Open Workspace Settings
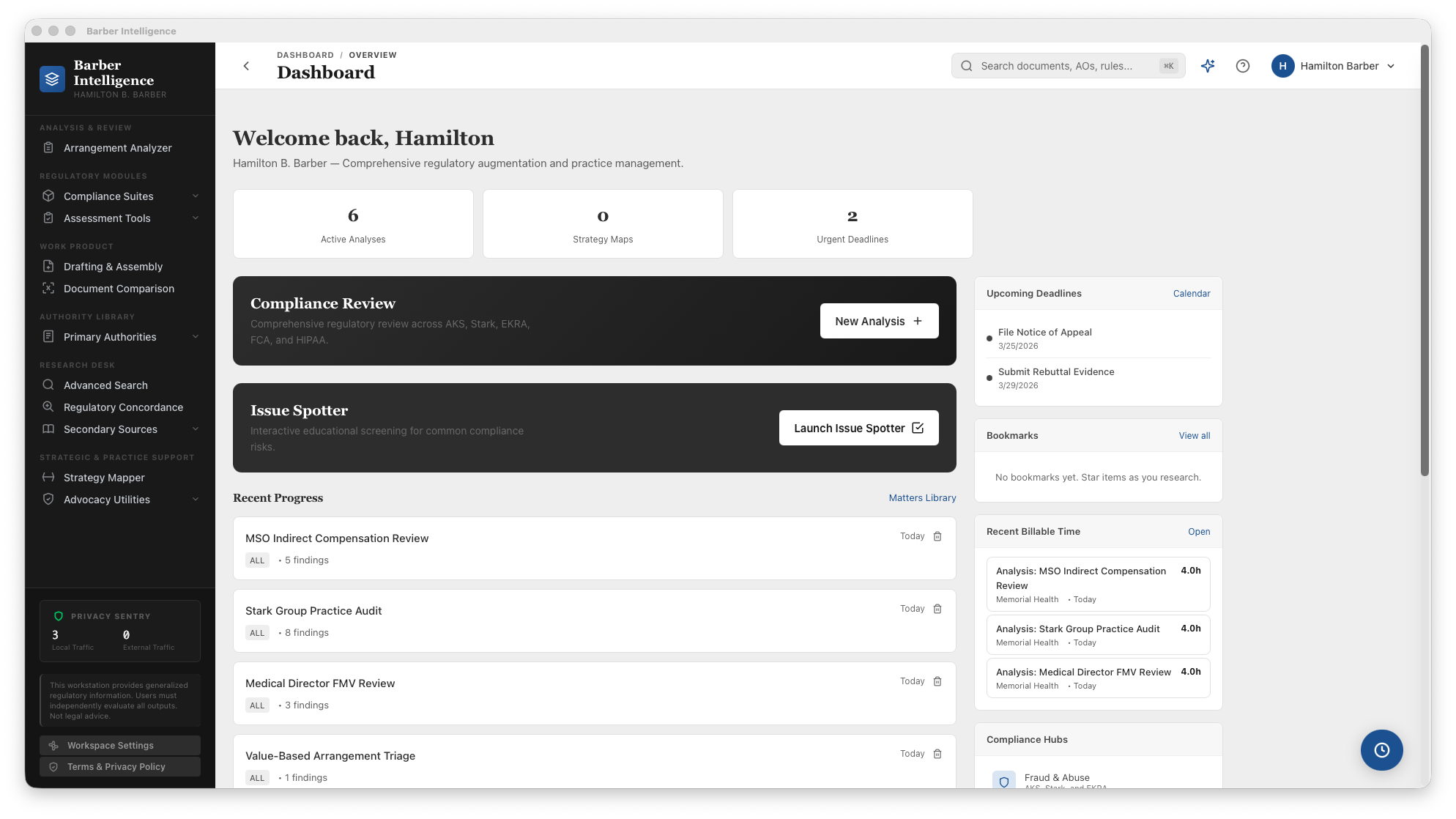Image resolution: width=1456 pixels, height=819 pixels. pyautogui.click(x=120, y=745)
